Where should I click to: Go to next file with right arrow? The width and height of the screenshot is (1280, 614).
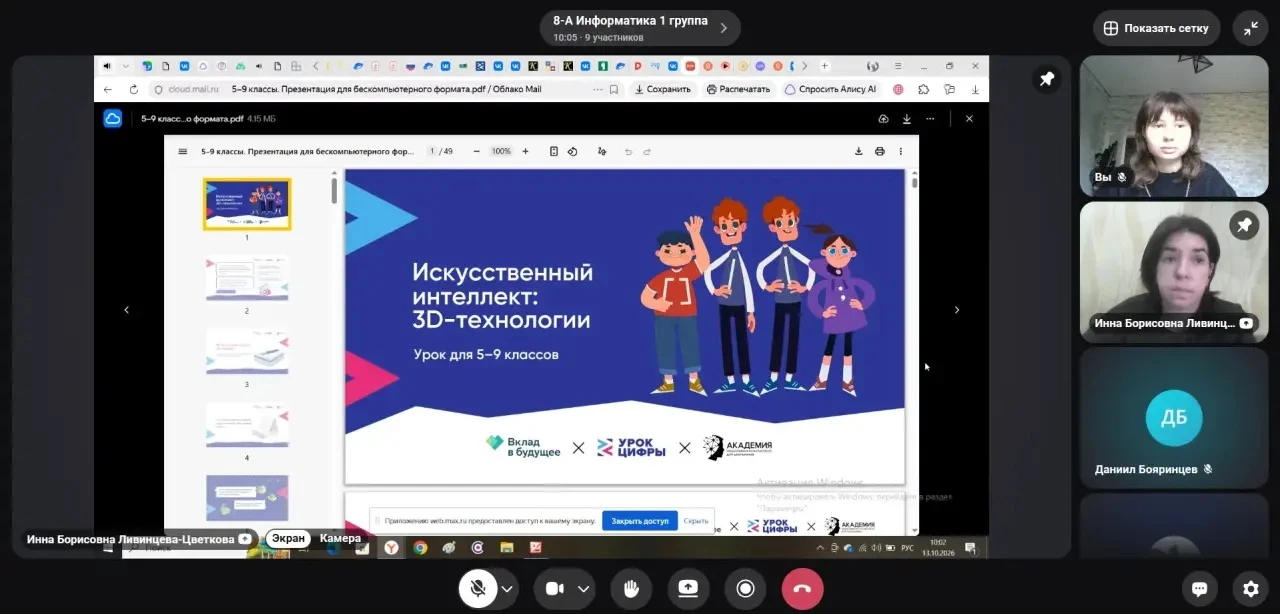[957, 310]
